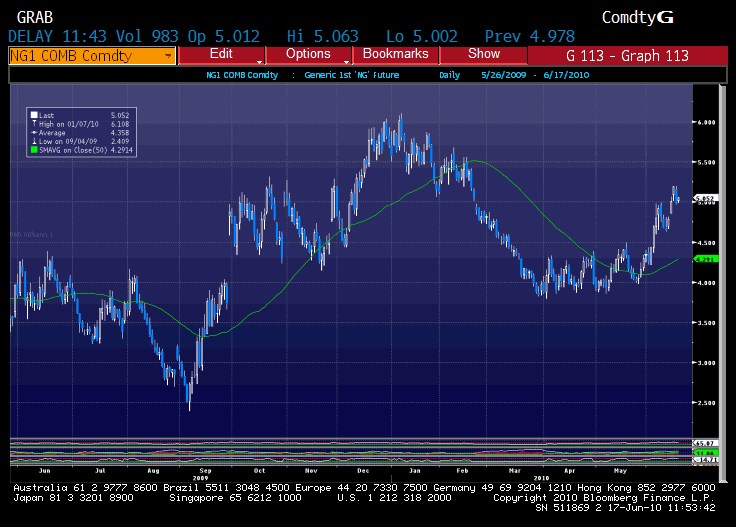Select the G 113 - Graph 113 title
This screenshot has width=736, height=527.
[x=627, y=55]
